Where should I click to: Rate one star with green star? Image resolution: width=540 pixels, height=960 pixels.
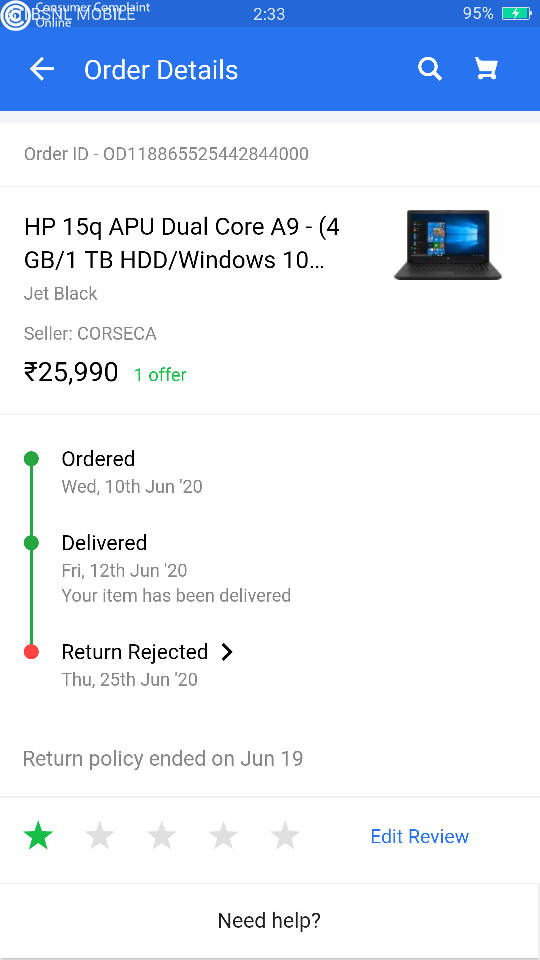pos(39,836)
